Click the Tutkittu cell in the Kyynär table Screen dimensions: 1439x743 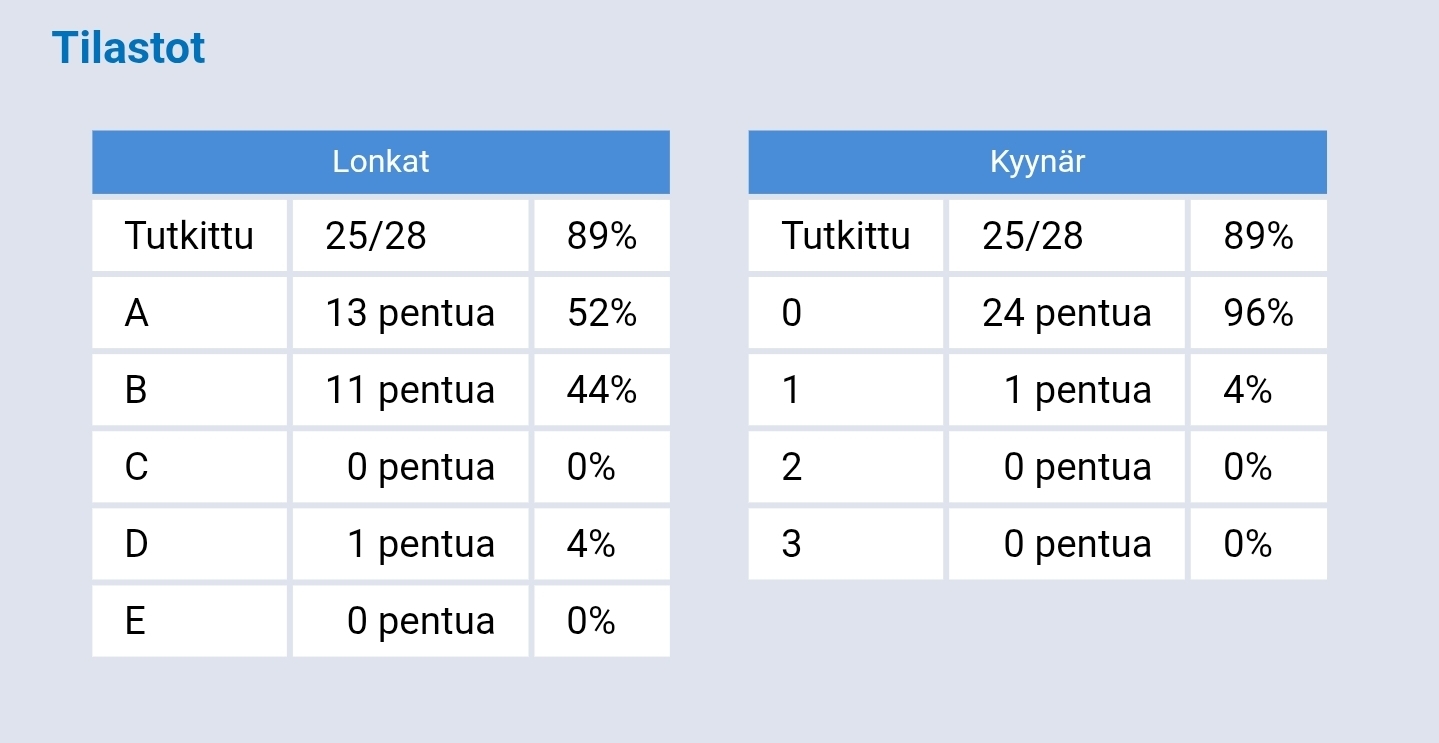click(846, 236)
